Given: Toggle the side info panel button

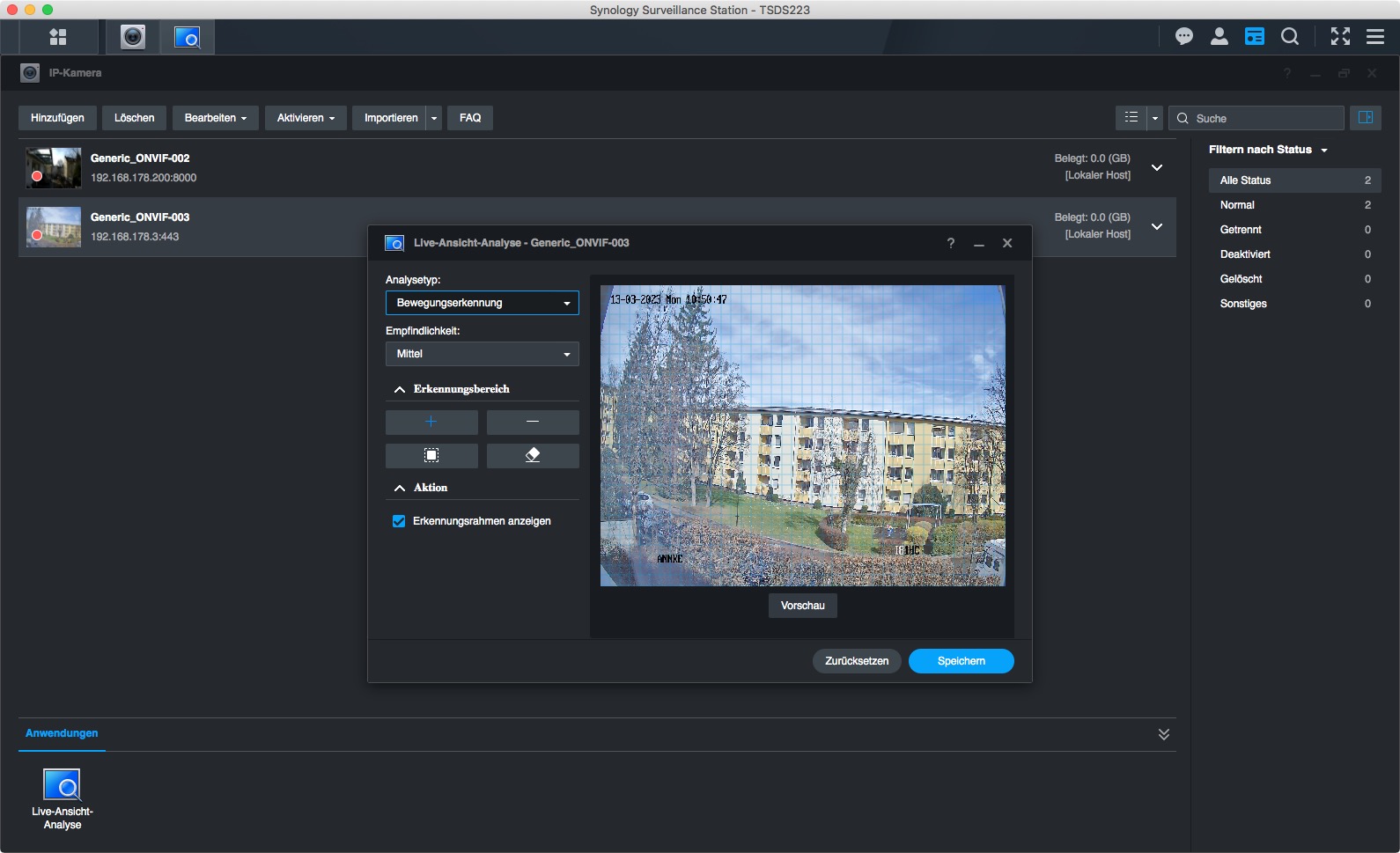Looking at the screenshot, I should click(1366, 118).
